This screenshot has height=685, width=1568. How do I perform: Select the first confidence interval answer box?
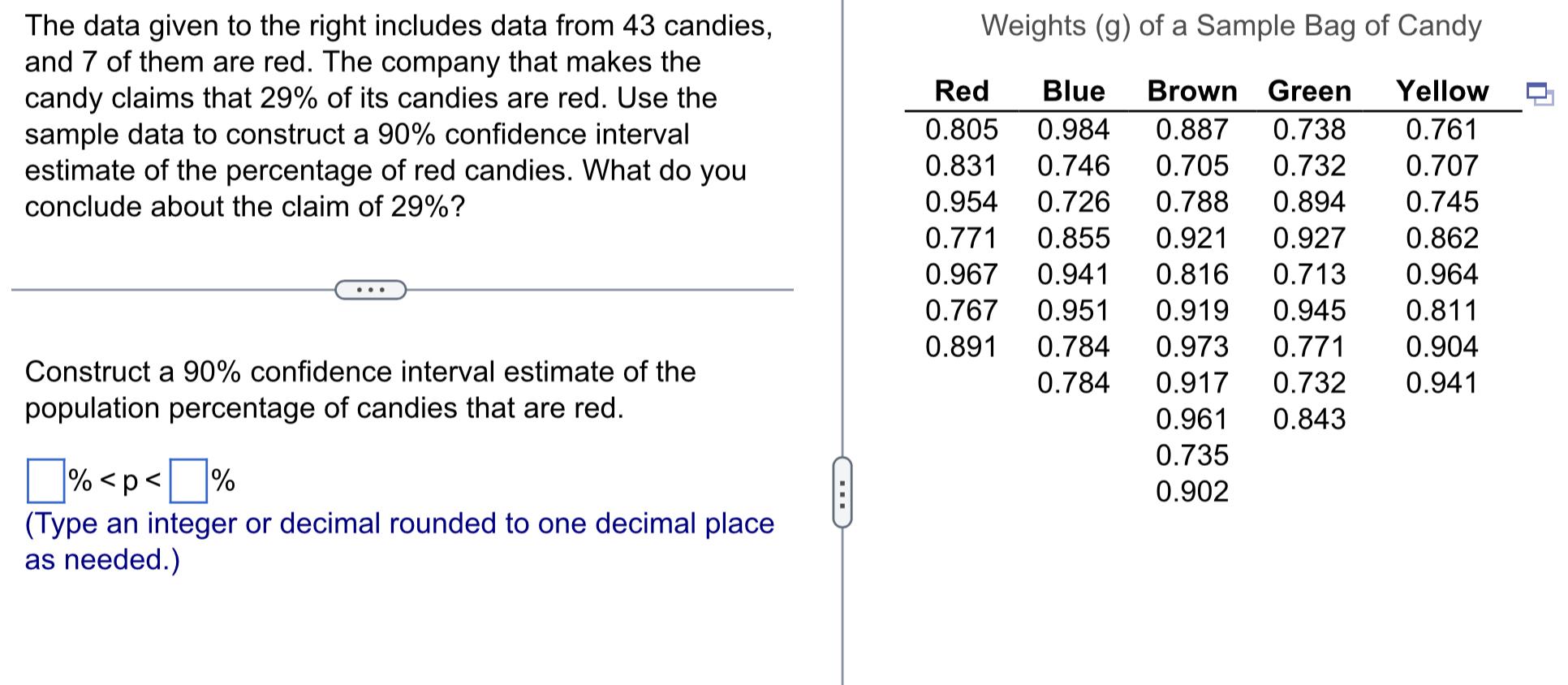coord(46,482)
